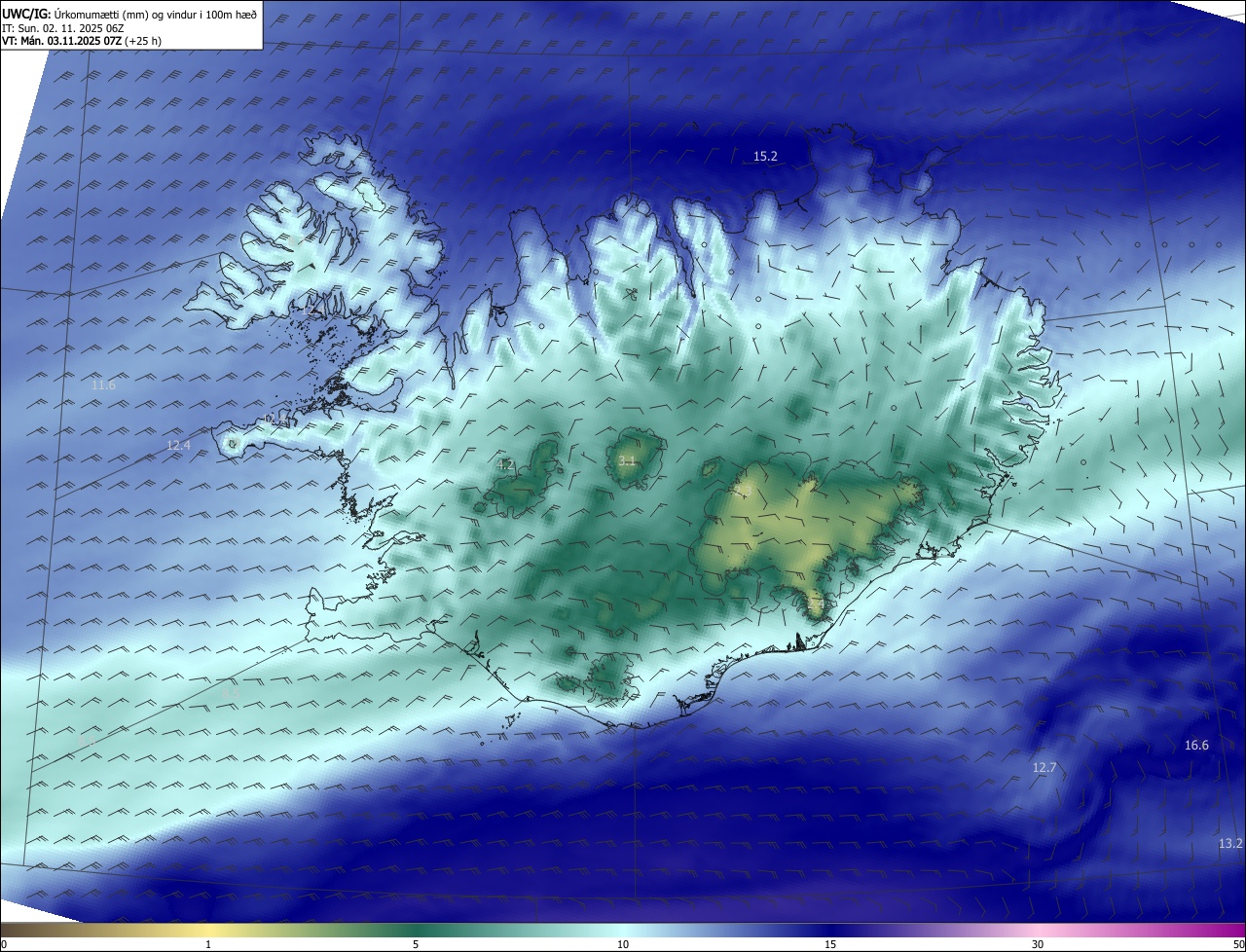Click the 50 tick on the color scale
This screenshot has height=952, width=1246.
tap(1238, 944)
